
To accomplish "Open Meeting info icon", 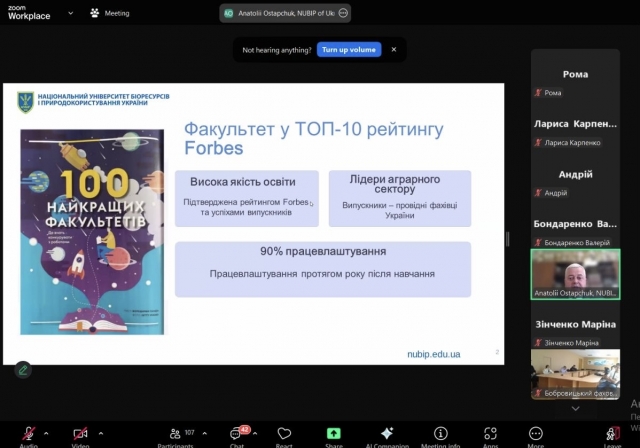I will 440,433.
